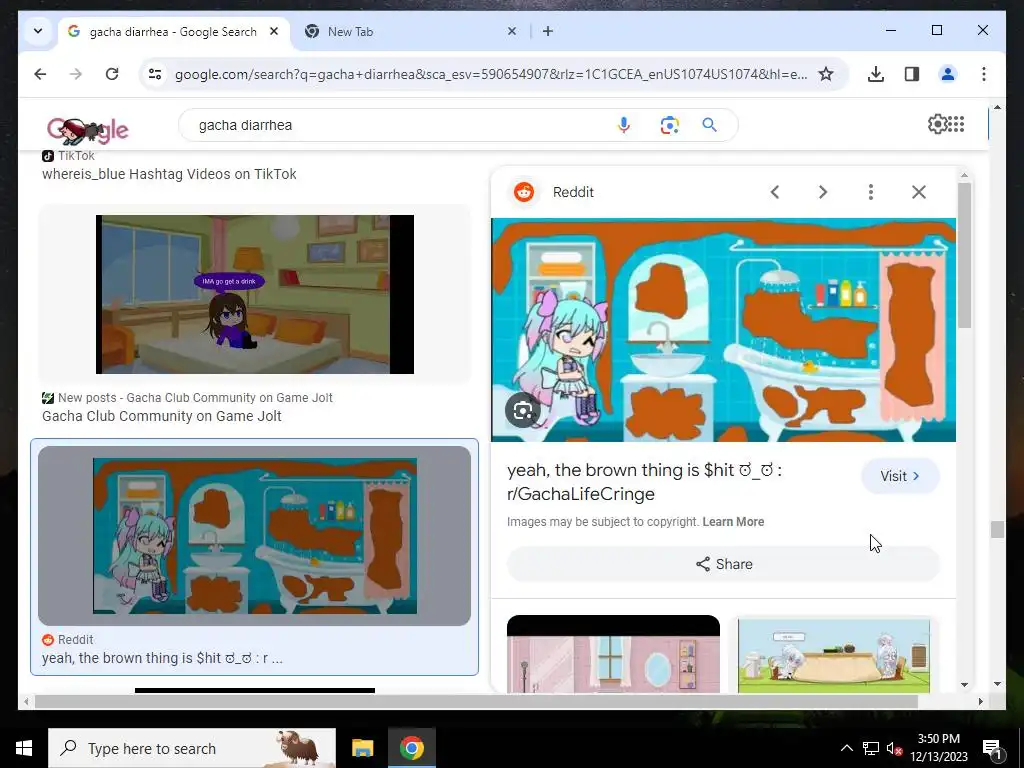Select the bedroom scene thumbnail
1024x768 pixels.
point(255,295)
